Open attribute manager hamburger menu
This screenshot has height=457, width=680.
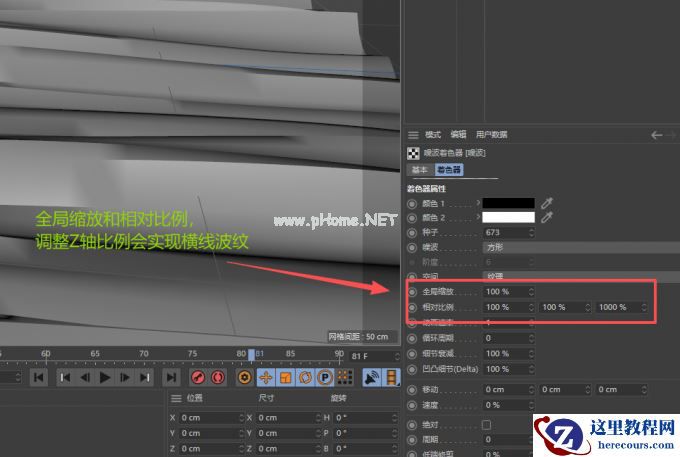pos(413,135)
